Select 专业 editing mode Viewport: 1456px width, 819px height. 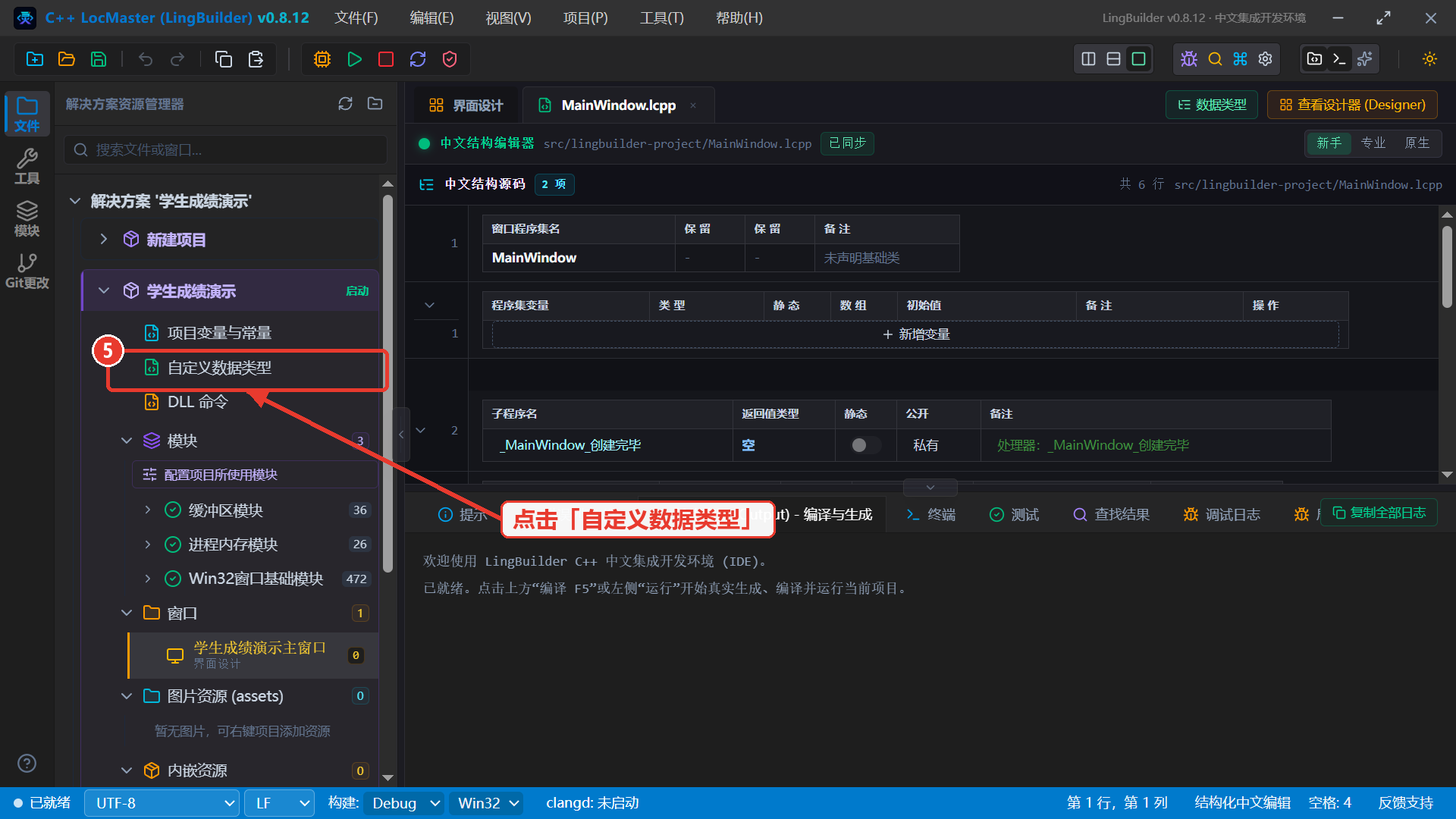tap(1373, 143)
